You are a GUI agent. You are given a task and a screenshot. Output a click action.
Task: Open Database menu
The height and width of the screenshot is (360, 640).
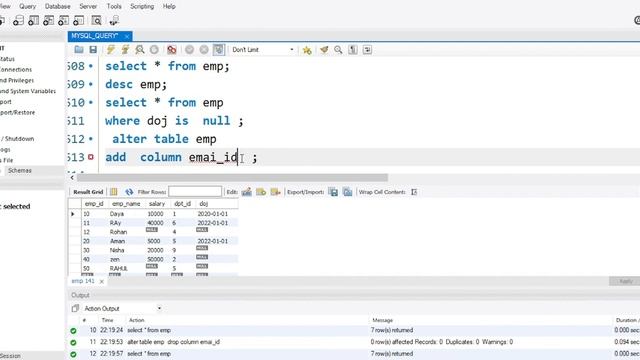click(58, 7)
